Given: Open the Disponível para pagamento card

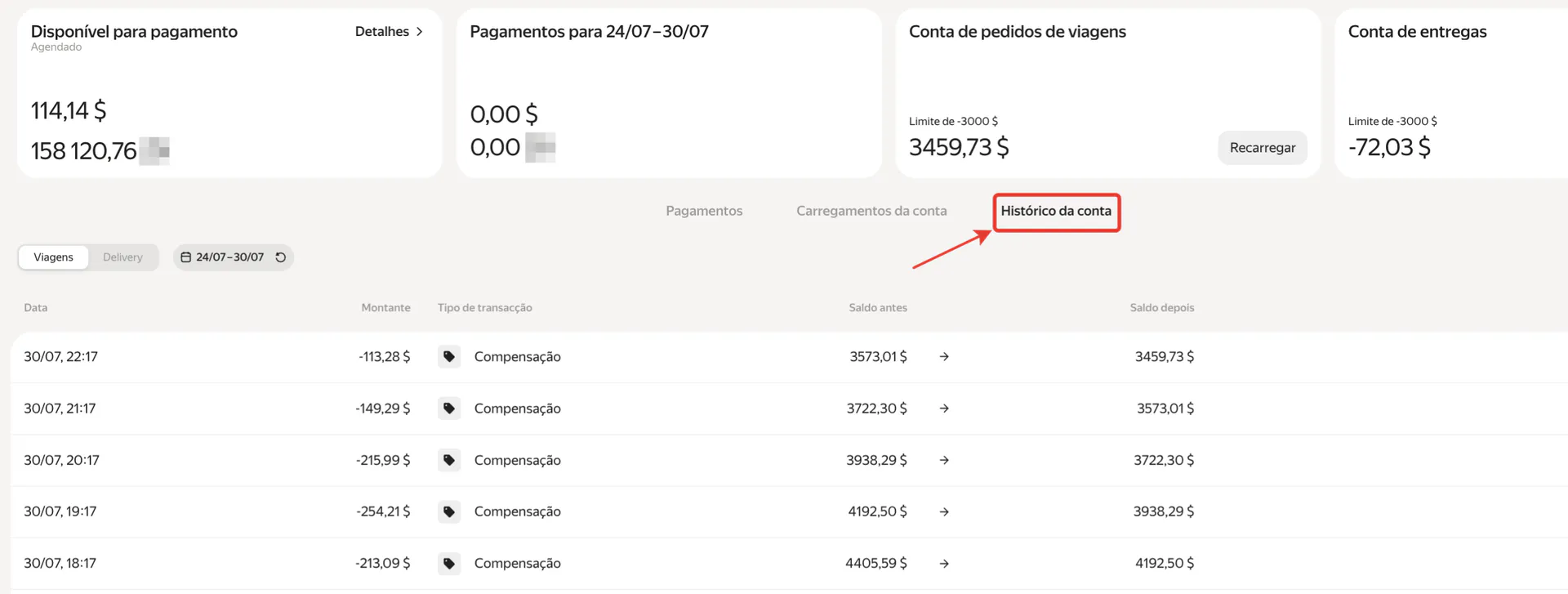Looking at the screenshot, I should click(x=229, y=93).
